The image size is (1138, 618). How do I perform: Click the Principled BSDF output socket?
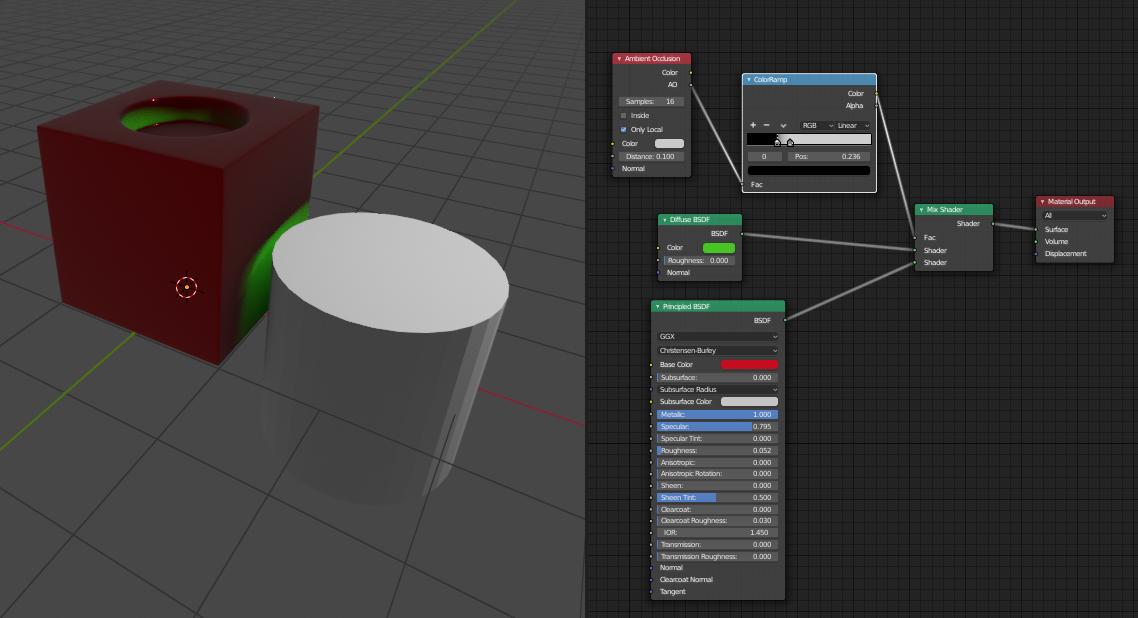tap(785, 321)
